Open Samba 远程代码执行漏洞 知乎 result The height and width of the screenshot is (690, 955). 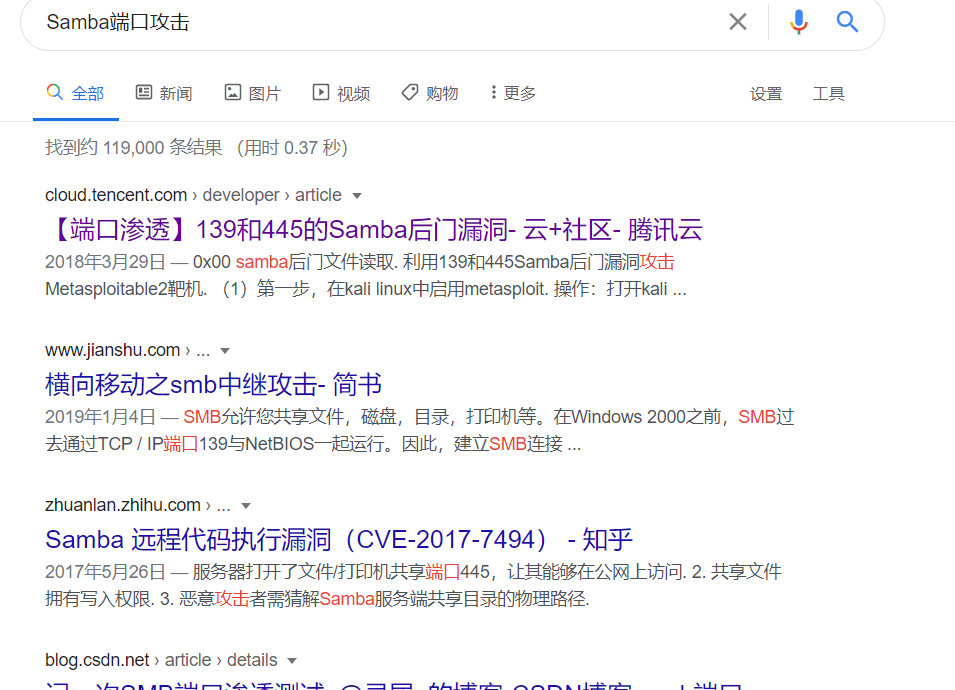[x=339, y=540]
